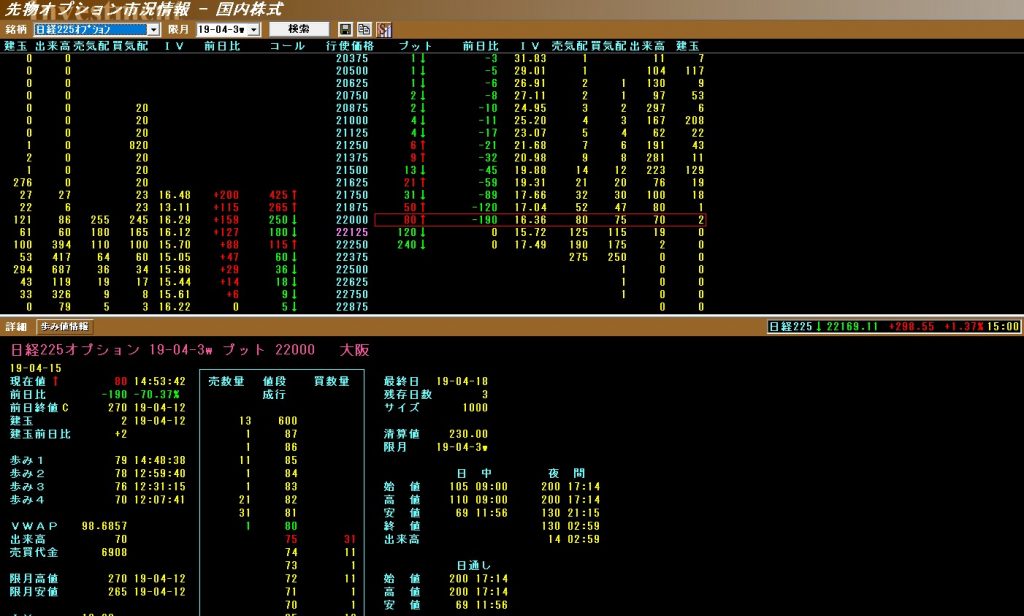This screenshot has height=616, width=1024.
Task: Click the 検索 search button
Action: pyautogui.click(x=299, y=29)
